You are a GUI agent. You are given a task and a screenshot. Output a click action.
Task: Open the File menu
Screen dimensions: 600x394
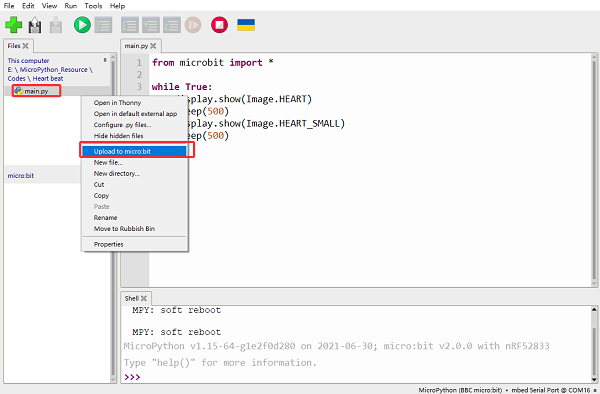click(x=9, y=6)
